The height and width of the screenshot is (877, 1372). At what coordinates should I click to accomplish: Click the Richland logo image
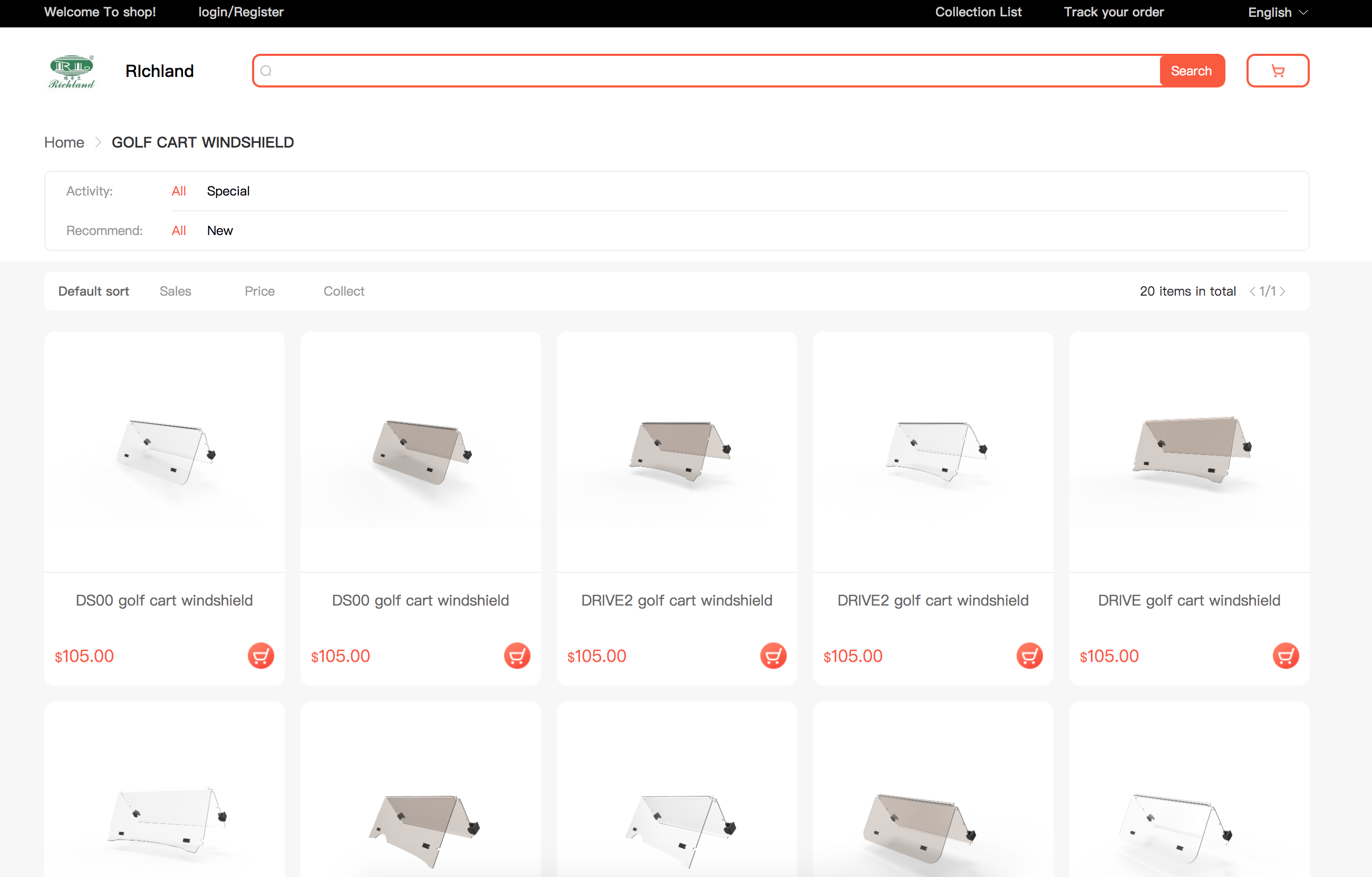pos(72,71)
